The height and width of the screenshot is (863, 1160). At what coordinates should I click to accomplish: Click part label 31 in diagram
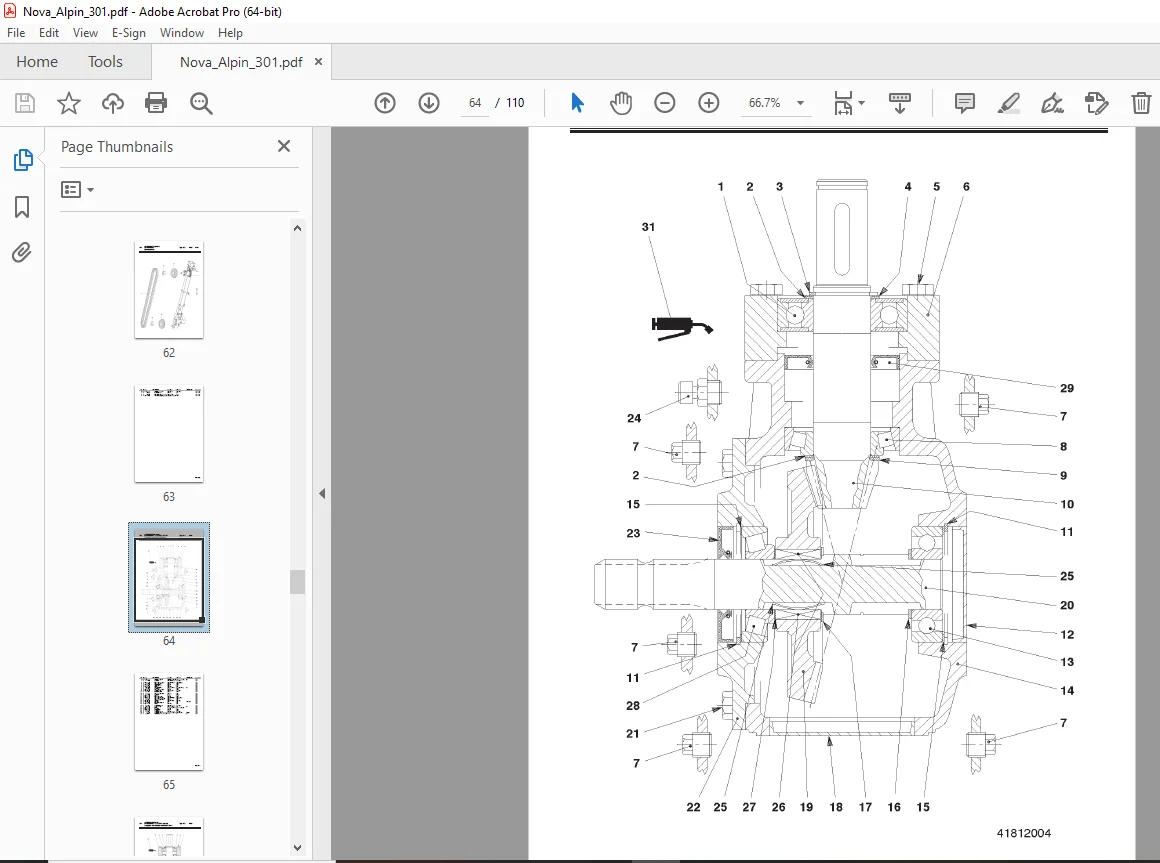tap(648, 227)
